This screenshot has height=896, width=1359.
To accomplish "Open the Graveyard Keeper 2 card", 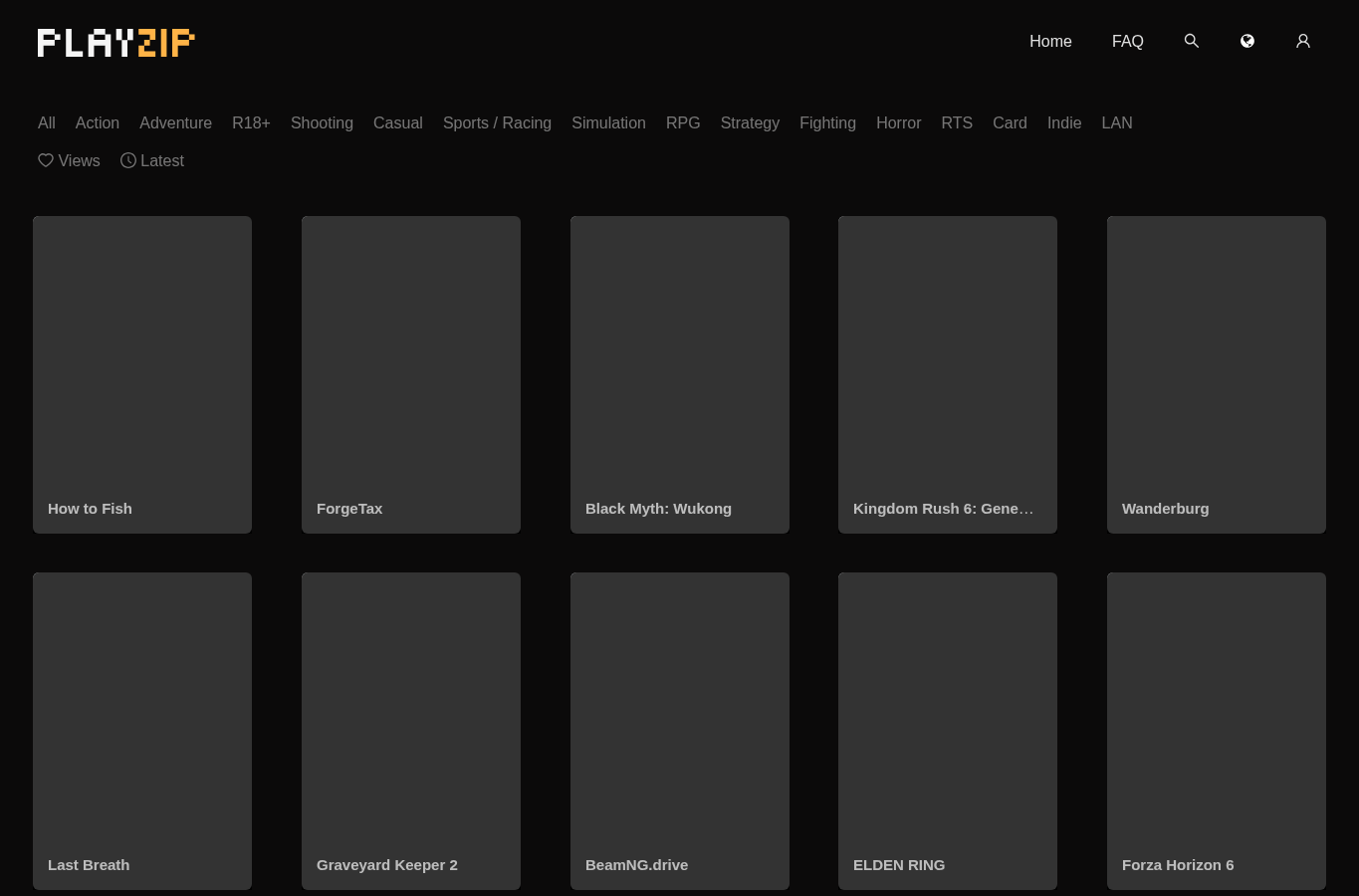I will point(411,731).
